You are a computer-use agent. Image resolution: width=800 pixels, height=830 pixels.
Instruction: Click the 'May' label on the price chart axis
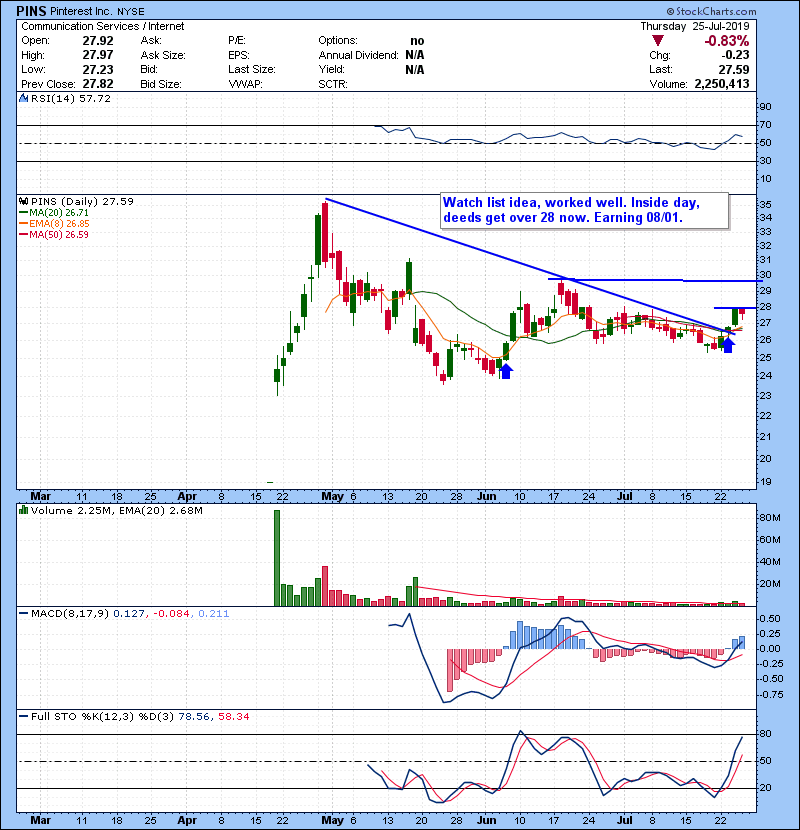(x=332, y=497)
